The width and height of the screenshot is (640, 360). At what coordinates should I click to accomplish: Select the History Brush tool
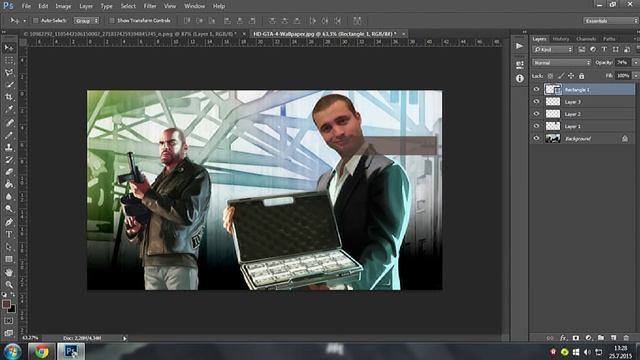pyautogui.click(x=9, y=160)
